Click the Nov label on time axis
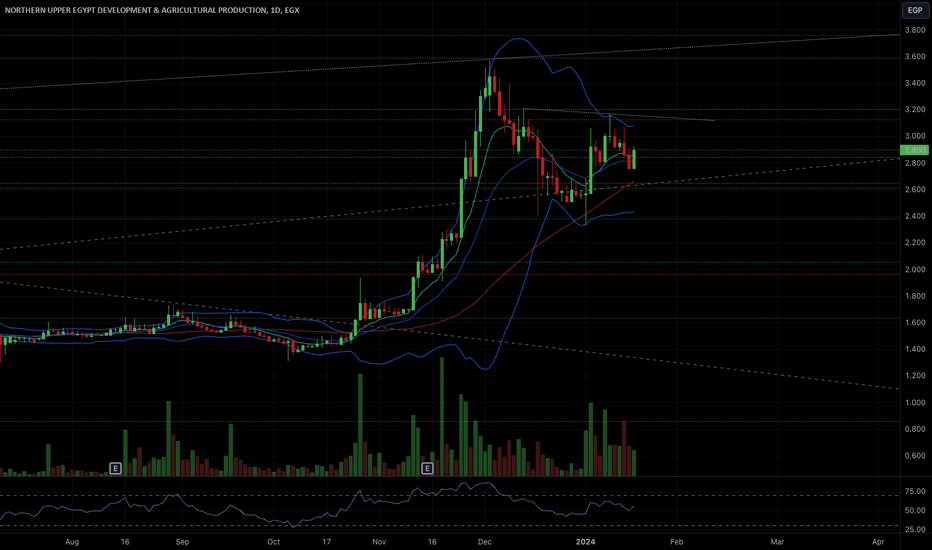 pyautogui.click(x=379, y=542)
